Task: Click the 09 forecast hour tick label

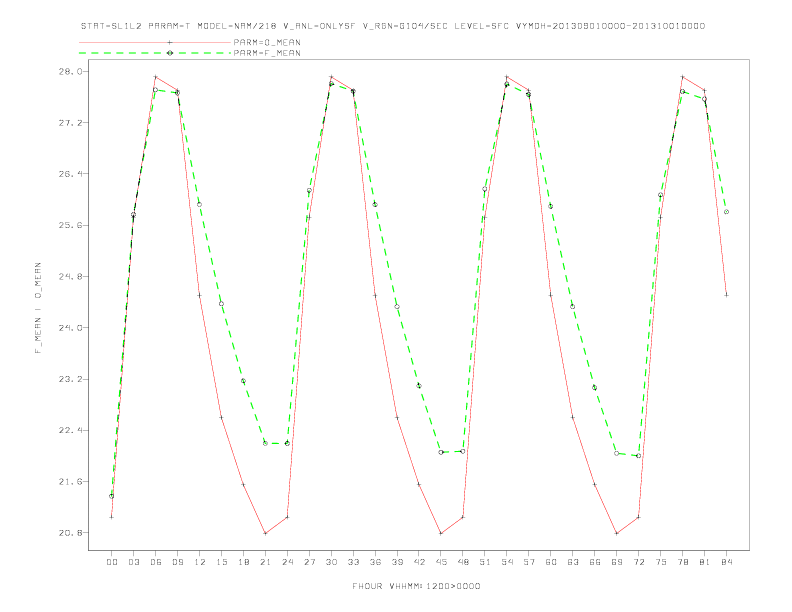Action: point(177,562)
